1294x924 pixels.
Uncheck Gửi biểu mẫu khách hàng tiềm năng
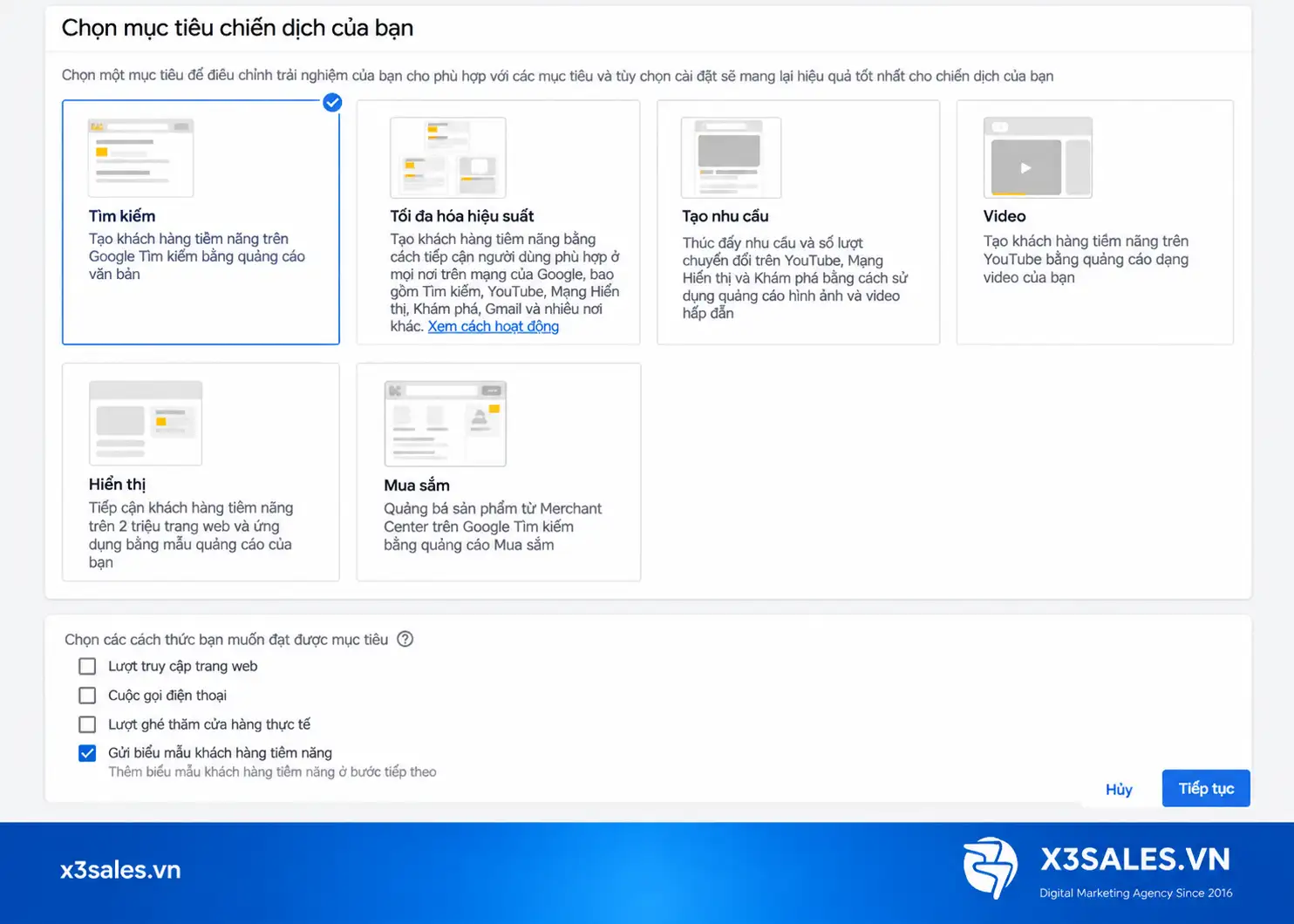[87, 753]
